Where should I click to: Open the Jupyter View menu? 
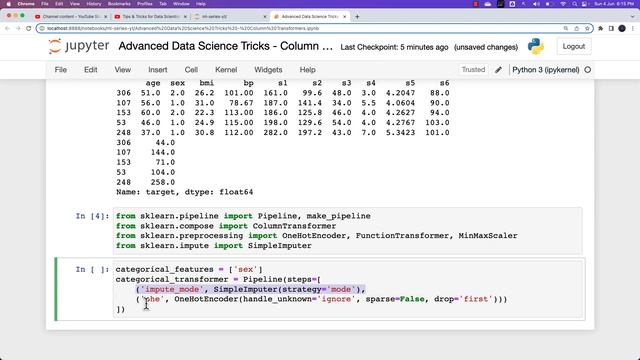(122, 70)
